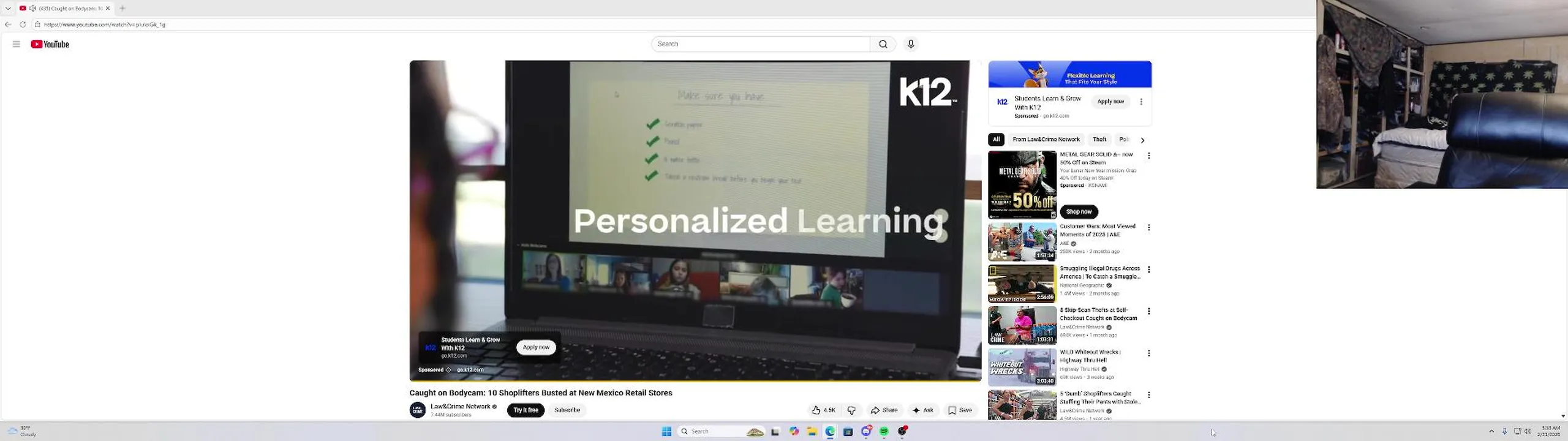Viewport: 1568px width, 441px height.
Task: Click the taskbar Search box
Action: click(x=722, y=432)
